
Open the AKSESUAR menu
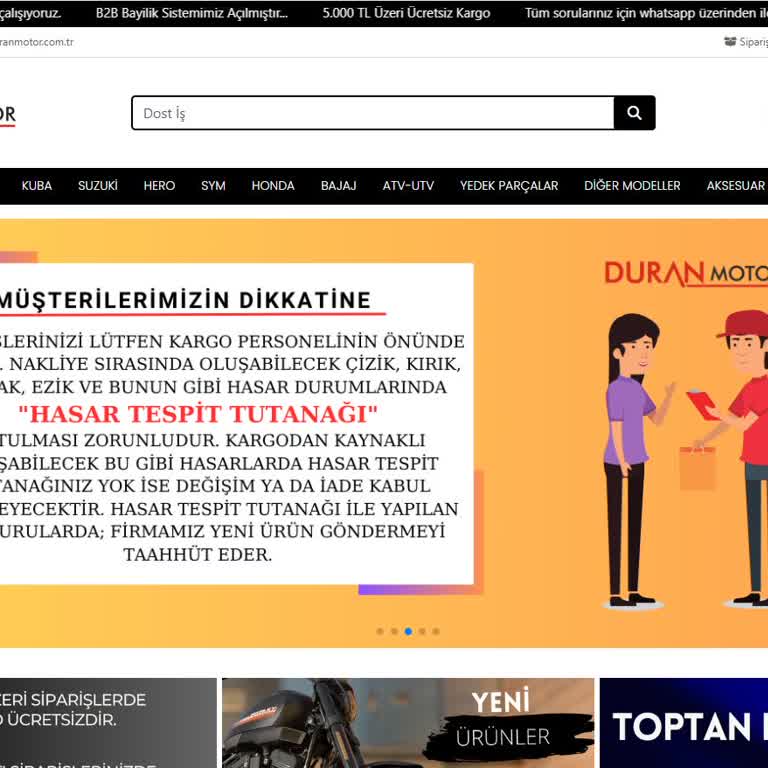point(736,186)
